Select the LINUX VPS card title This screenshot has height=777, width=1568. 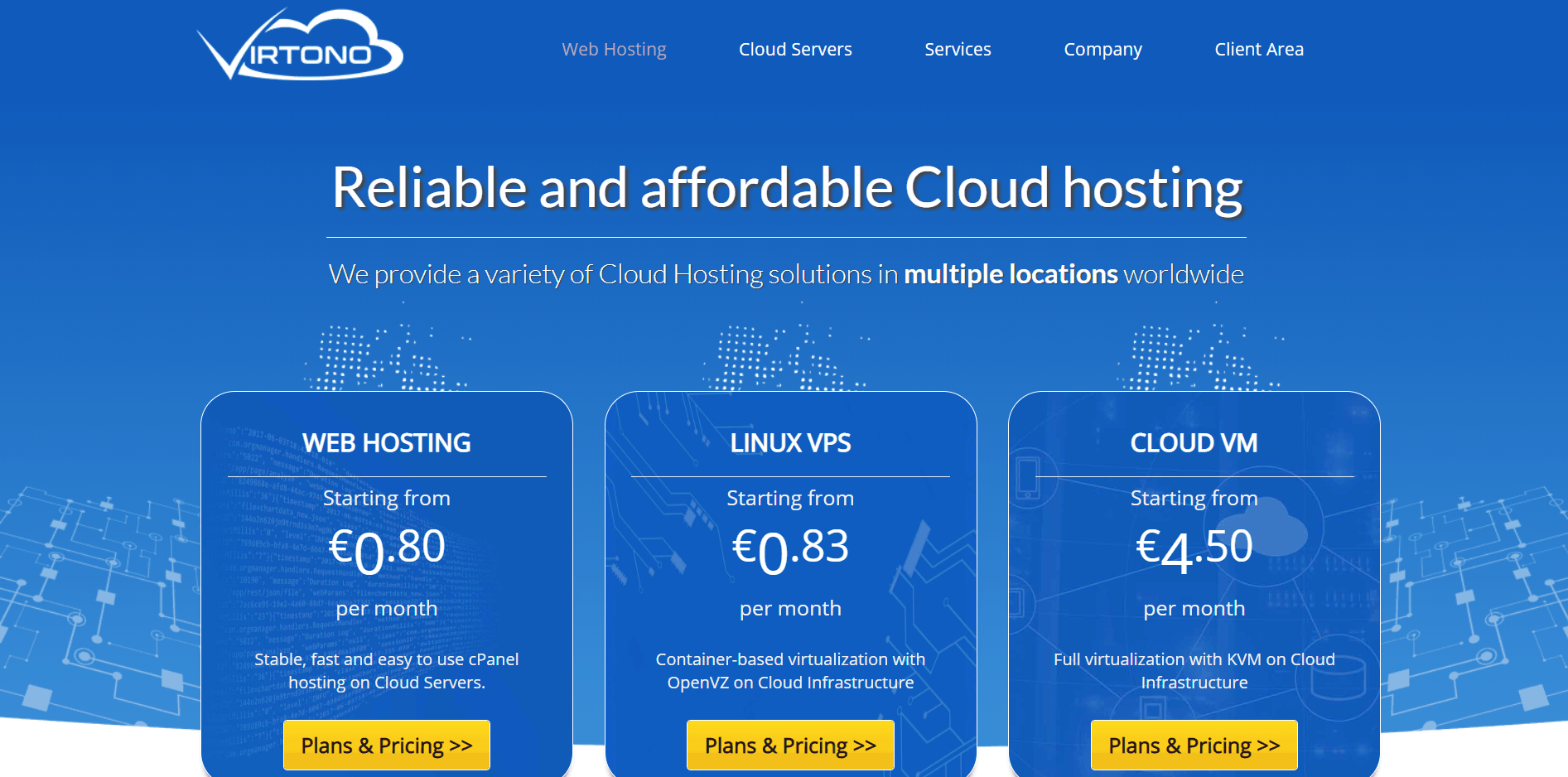790,443
